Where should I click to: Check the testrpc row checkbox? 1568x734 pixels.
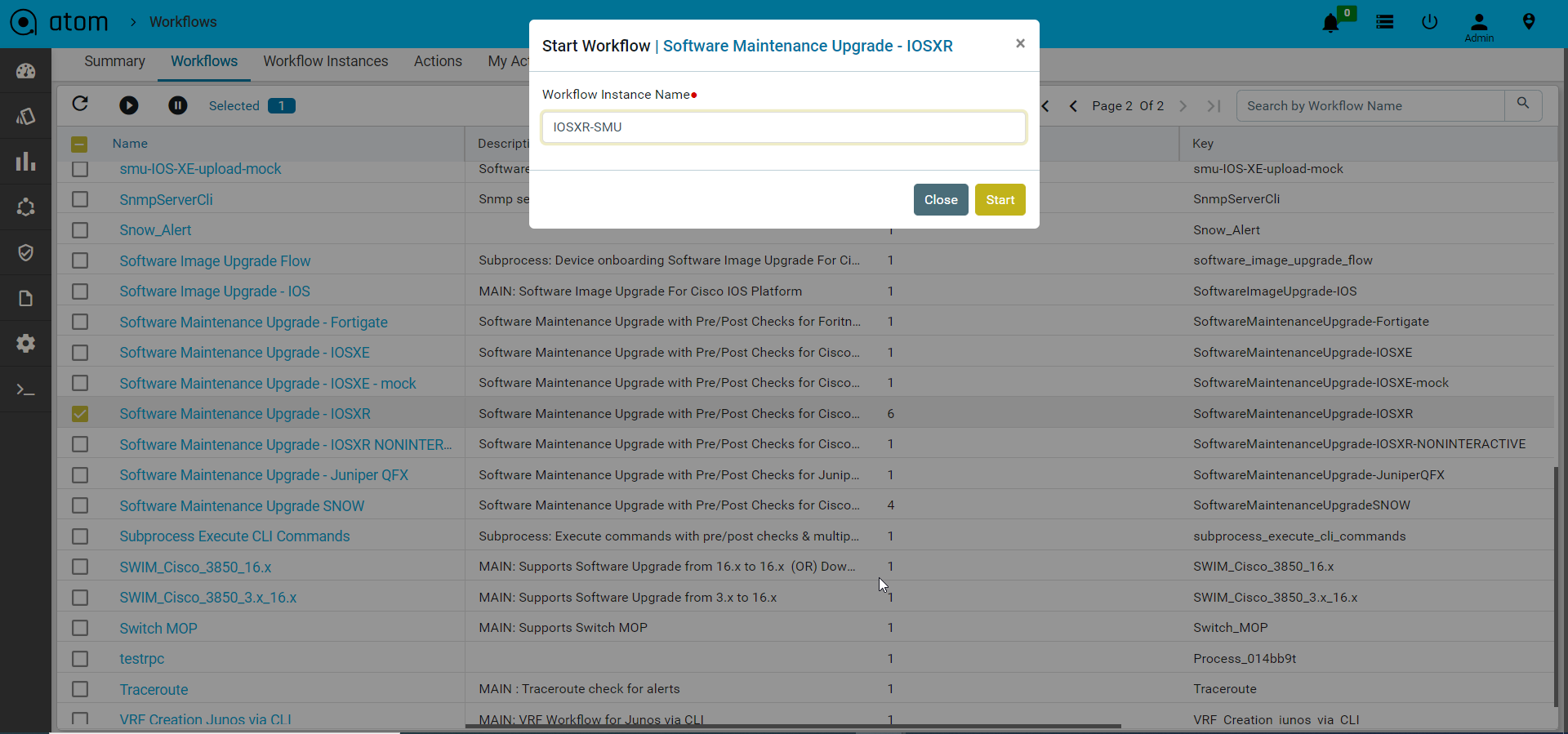(80, 659)
